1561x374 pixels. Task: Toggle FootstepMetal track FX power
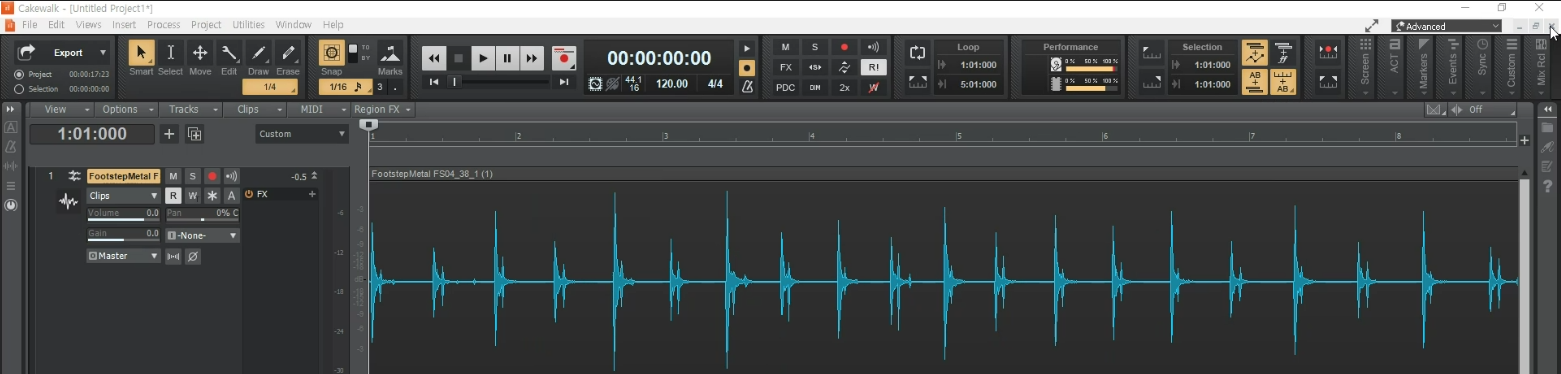tap(249, 194)
